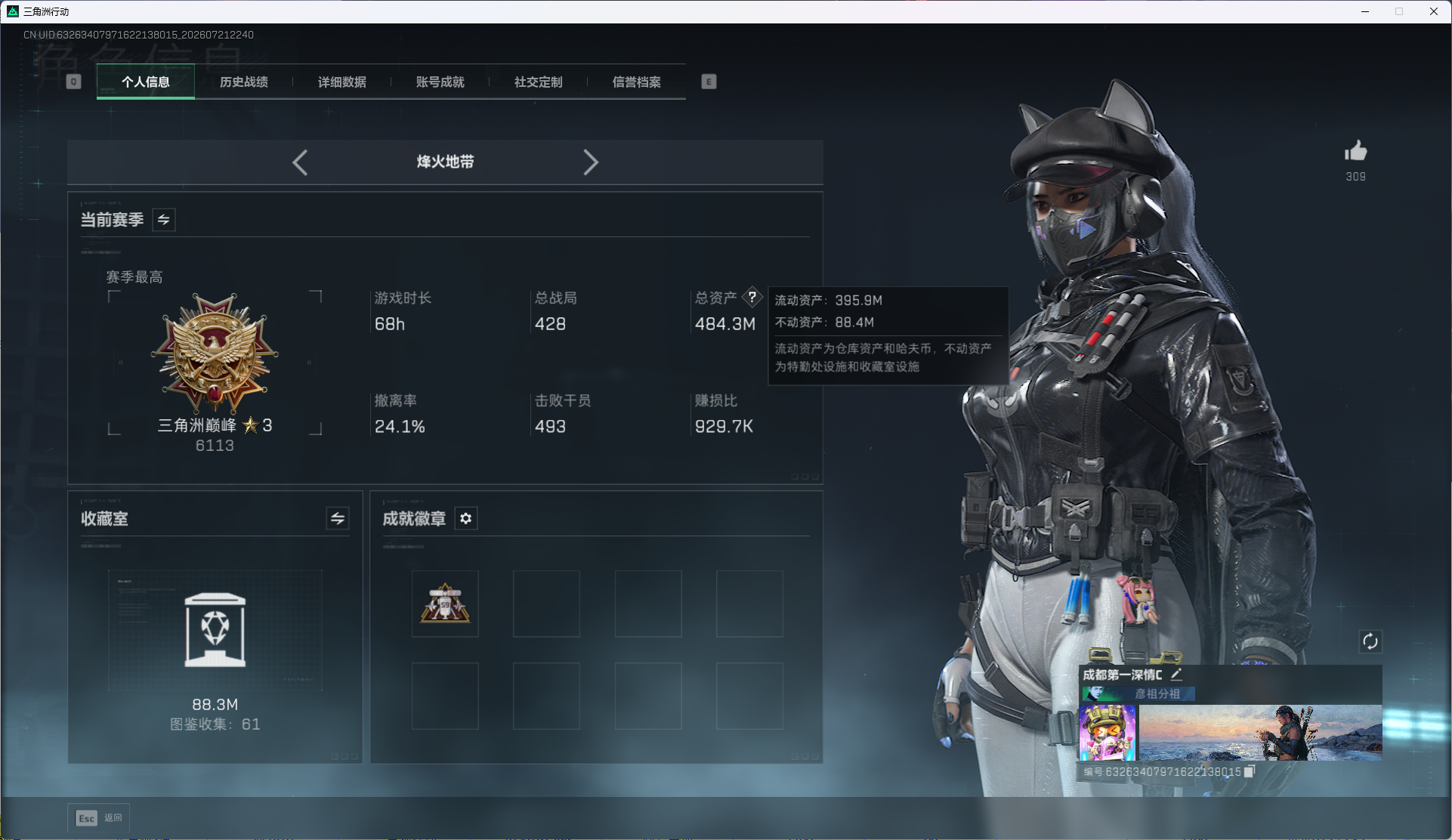
Task: Open the 信誉档案 tab
Action: [637, 82]
